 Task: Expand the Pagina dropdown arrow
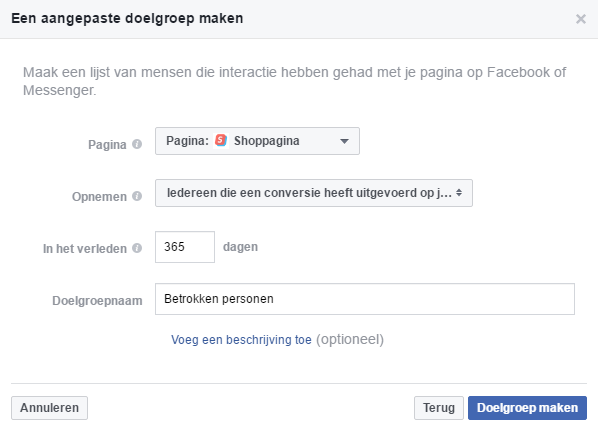[x=344, y=142]
